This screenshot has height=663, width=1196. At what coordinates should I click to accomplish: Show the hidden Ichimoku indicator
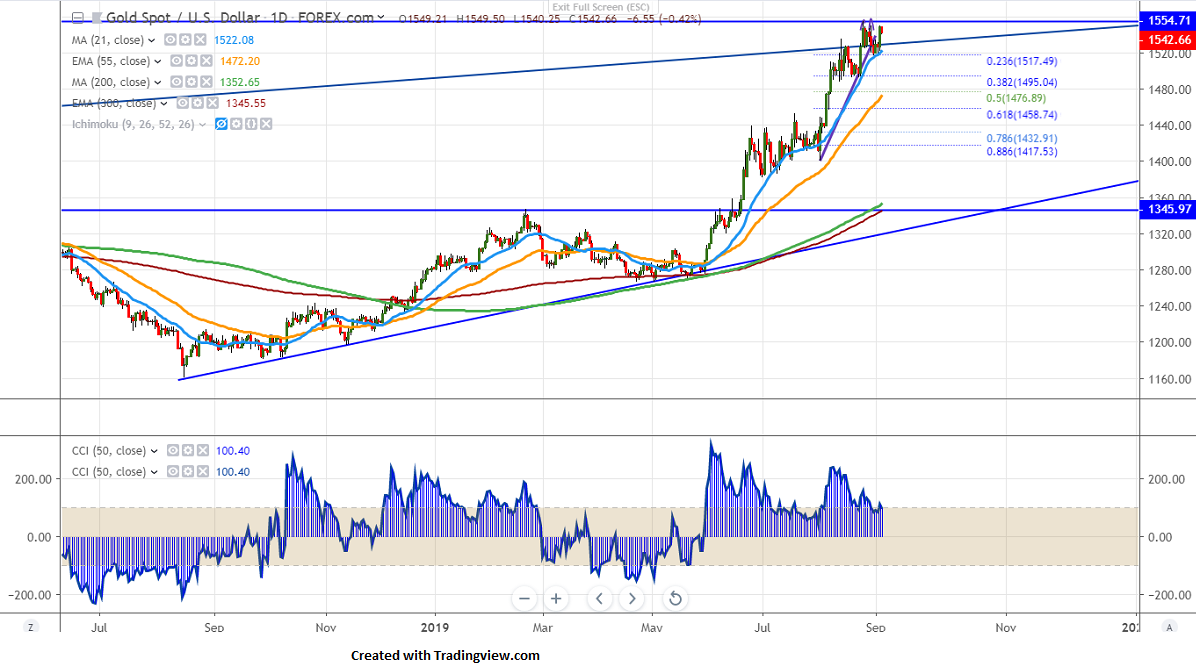[x=221, y=124]
